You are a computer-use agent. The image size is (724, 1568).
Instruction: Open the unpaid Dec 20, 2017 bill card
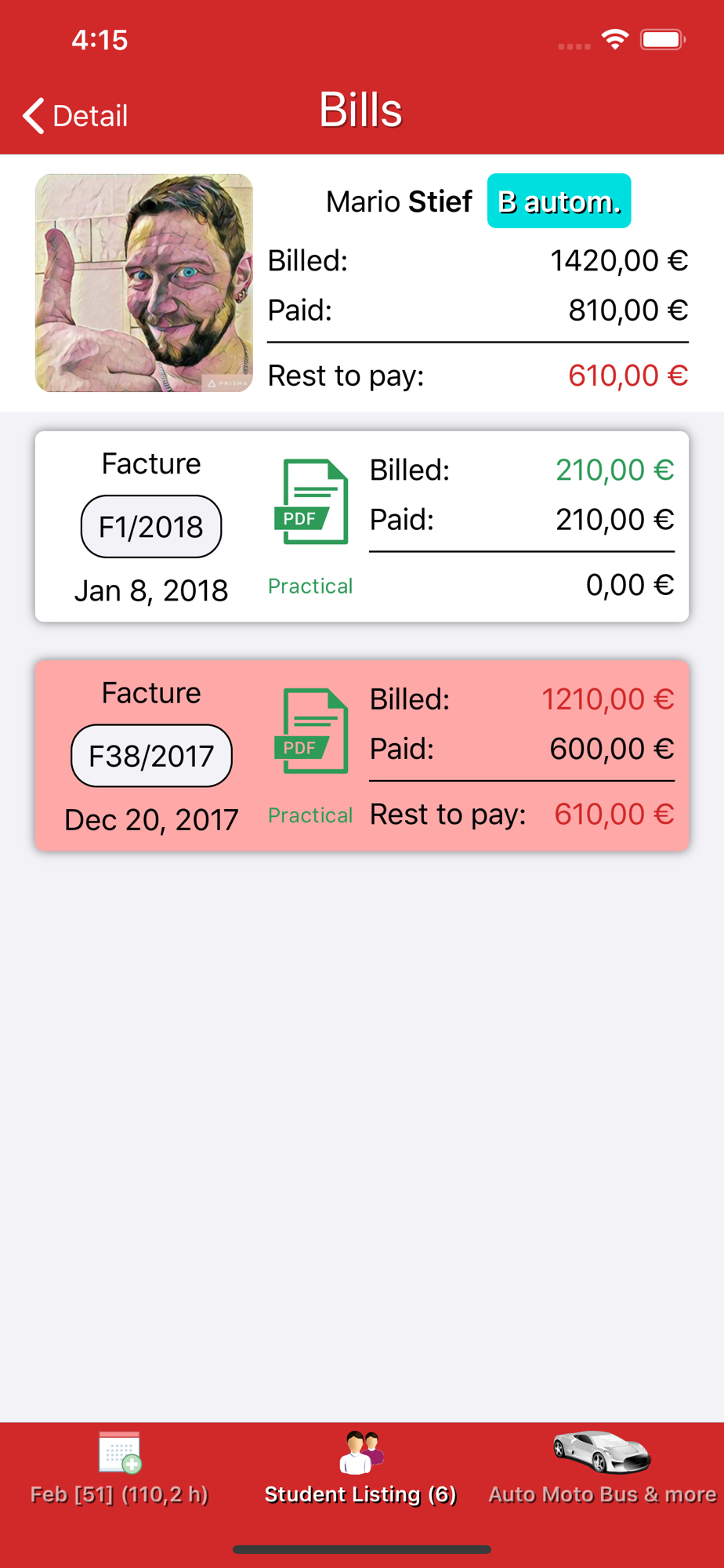[x=362, y=756]
